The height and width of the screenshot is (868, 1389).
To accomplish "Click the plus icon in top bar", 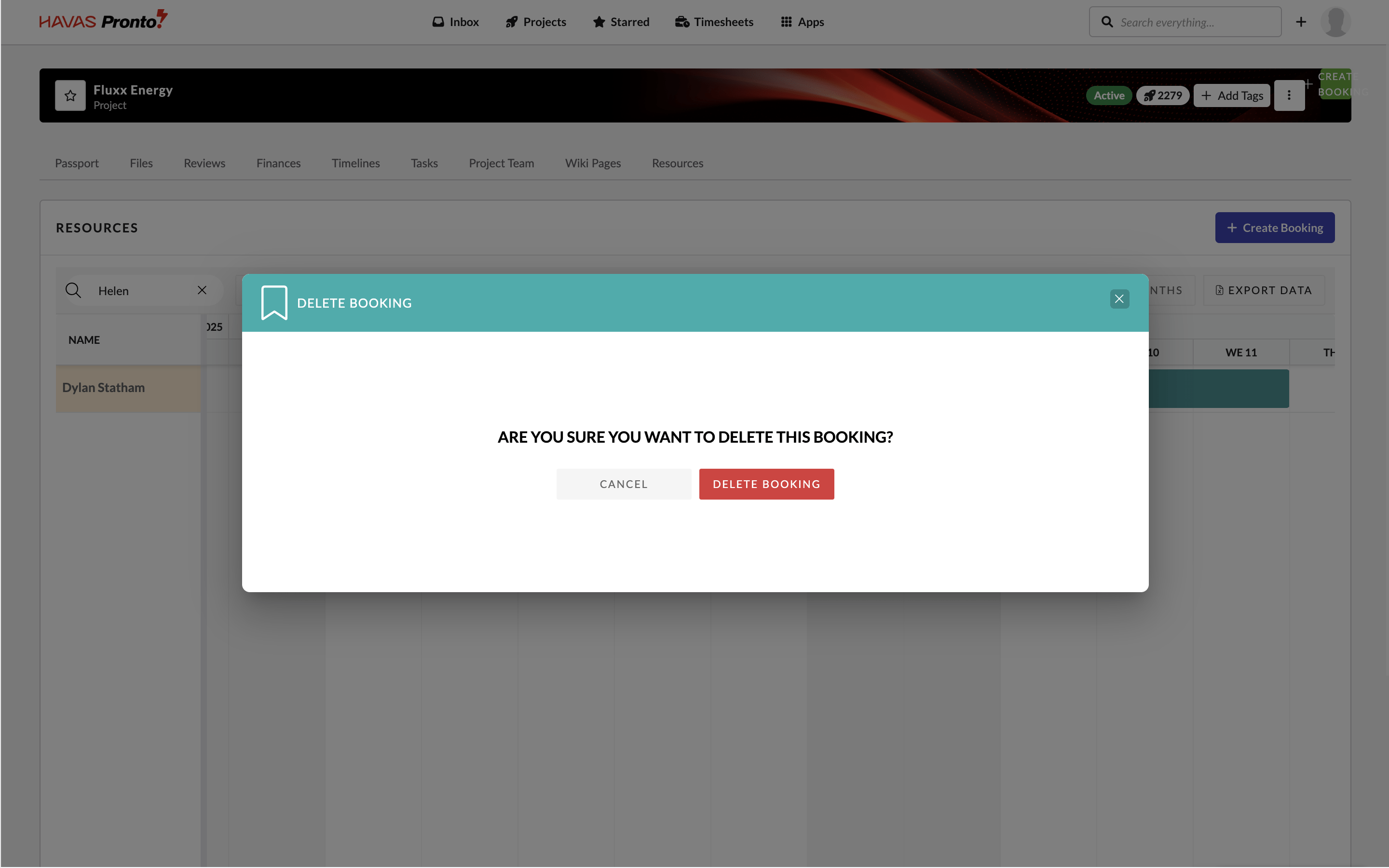I will [1301, 22].
